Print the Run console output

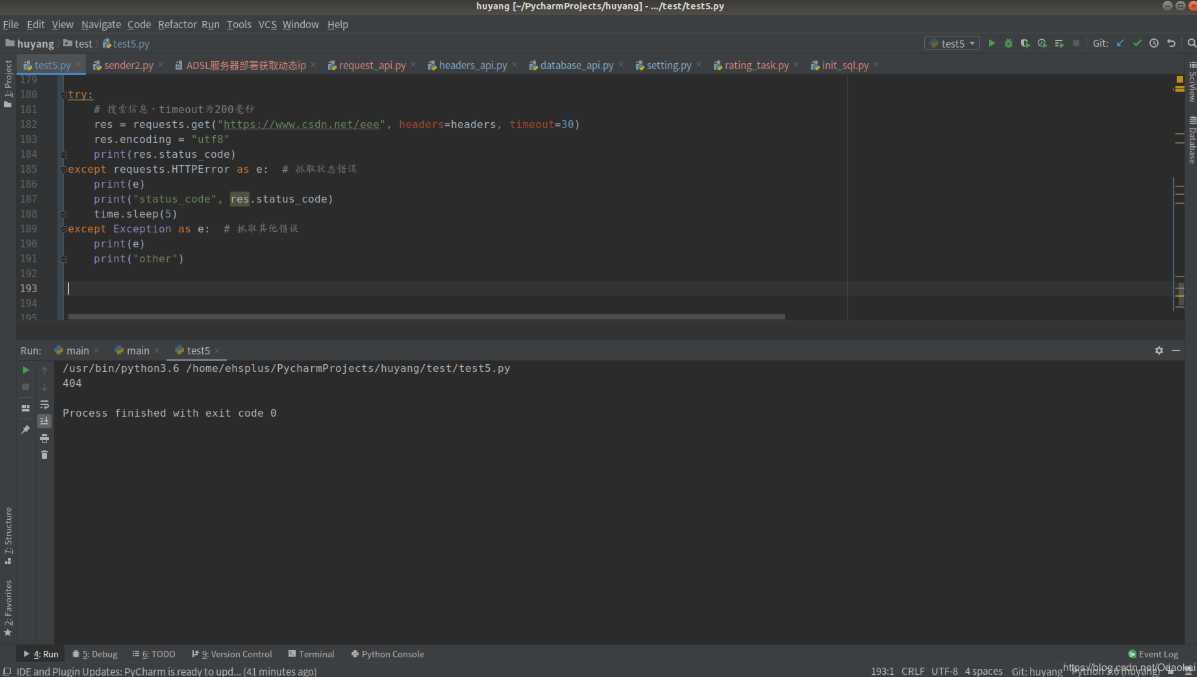tap(44, 438)
